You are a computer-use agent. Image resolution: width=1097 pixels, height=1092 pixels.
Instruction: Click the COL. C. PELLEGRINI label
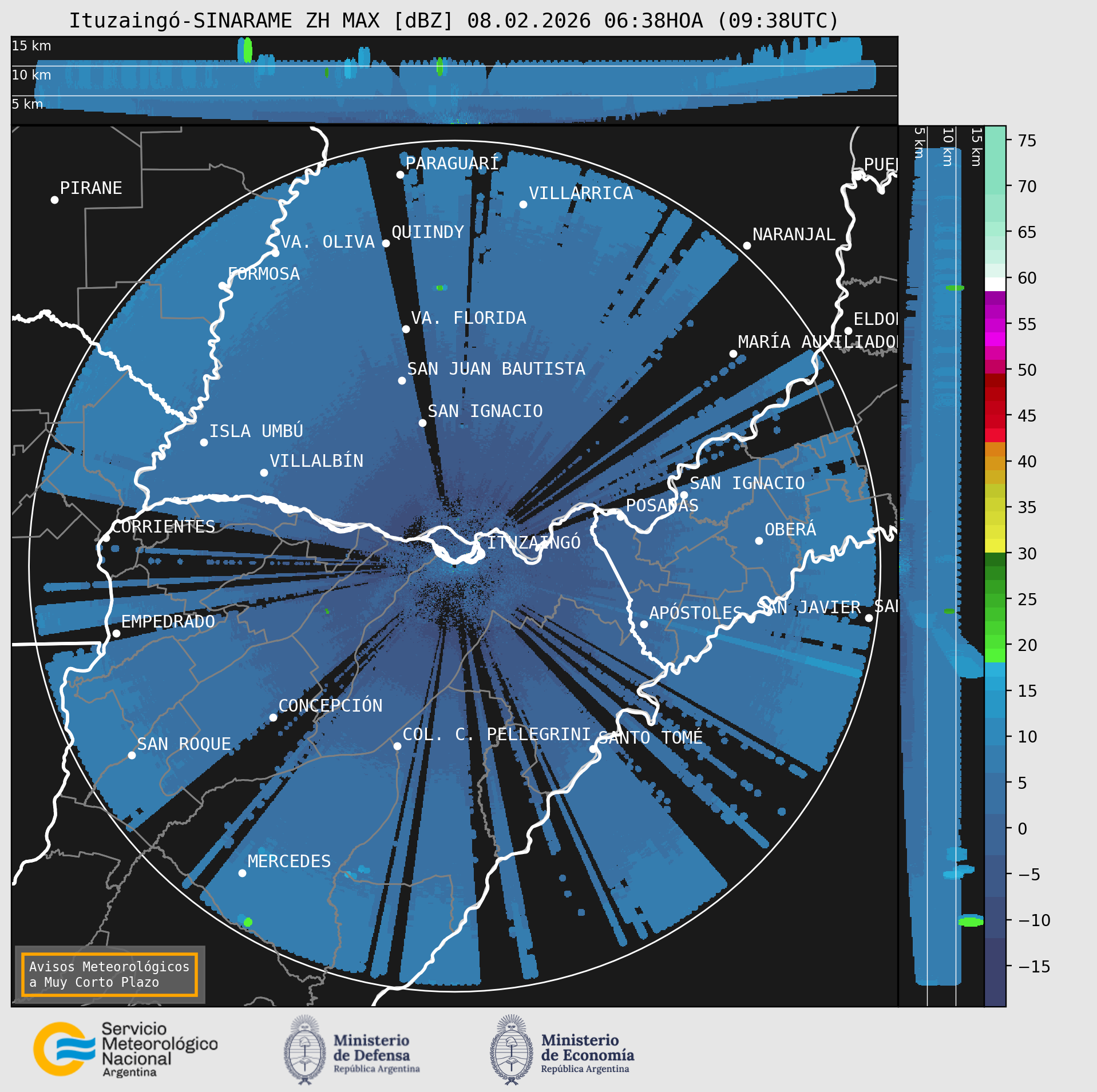pyautogui.click(x=497, y=734)
